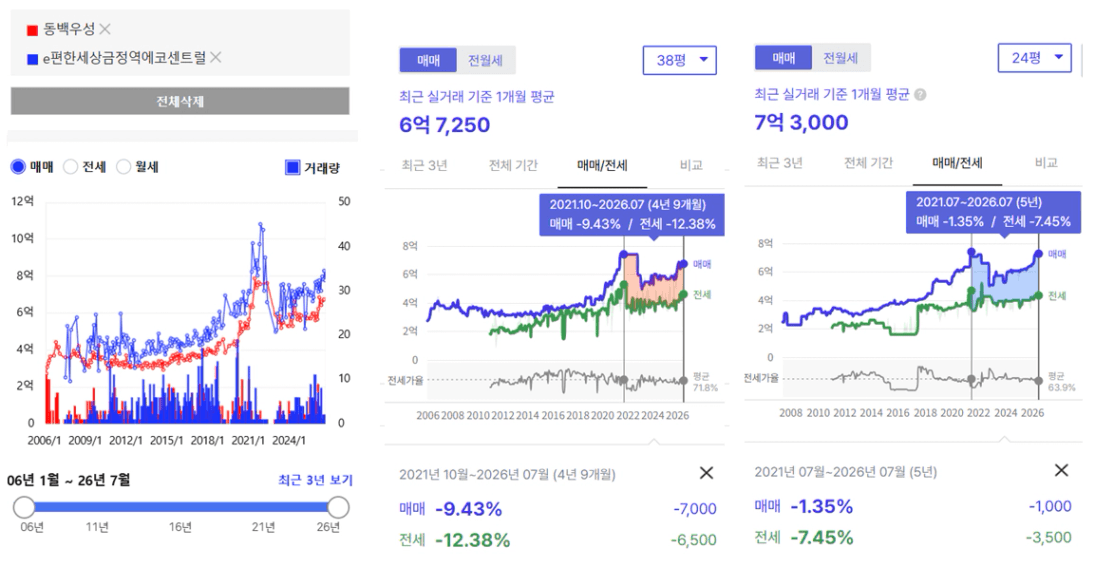
Task: Select the 전세 radio button
Action: tap(70, 167)
